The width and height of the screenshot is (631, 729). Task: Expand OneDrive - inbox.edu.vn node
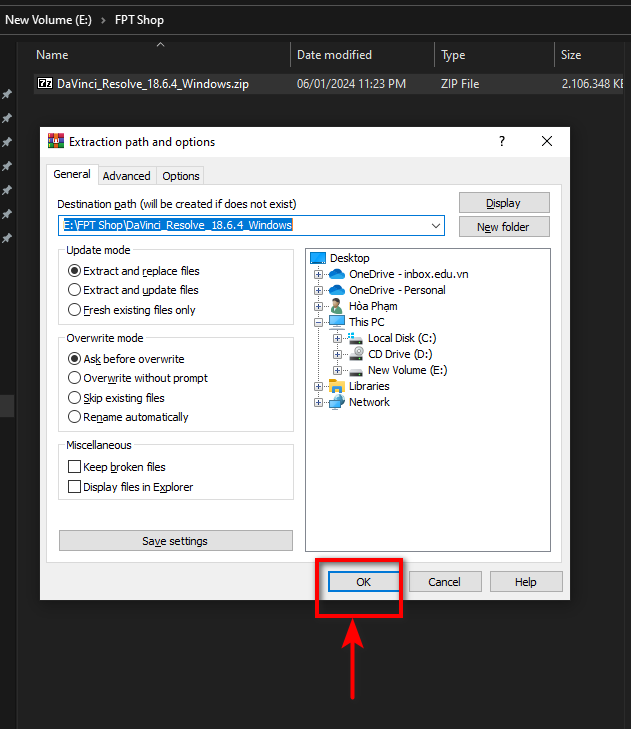point(319,274)
